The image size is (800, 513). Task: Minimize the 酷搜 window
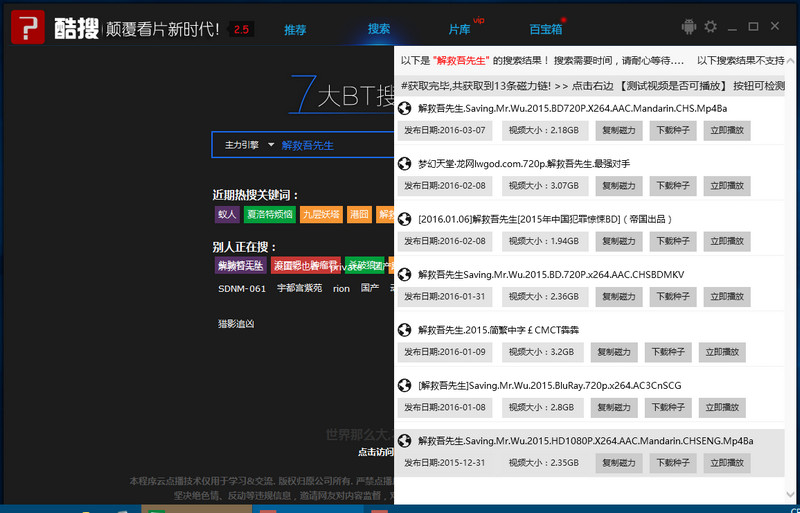pos(732,28)
